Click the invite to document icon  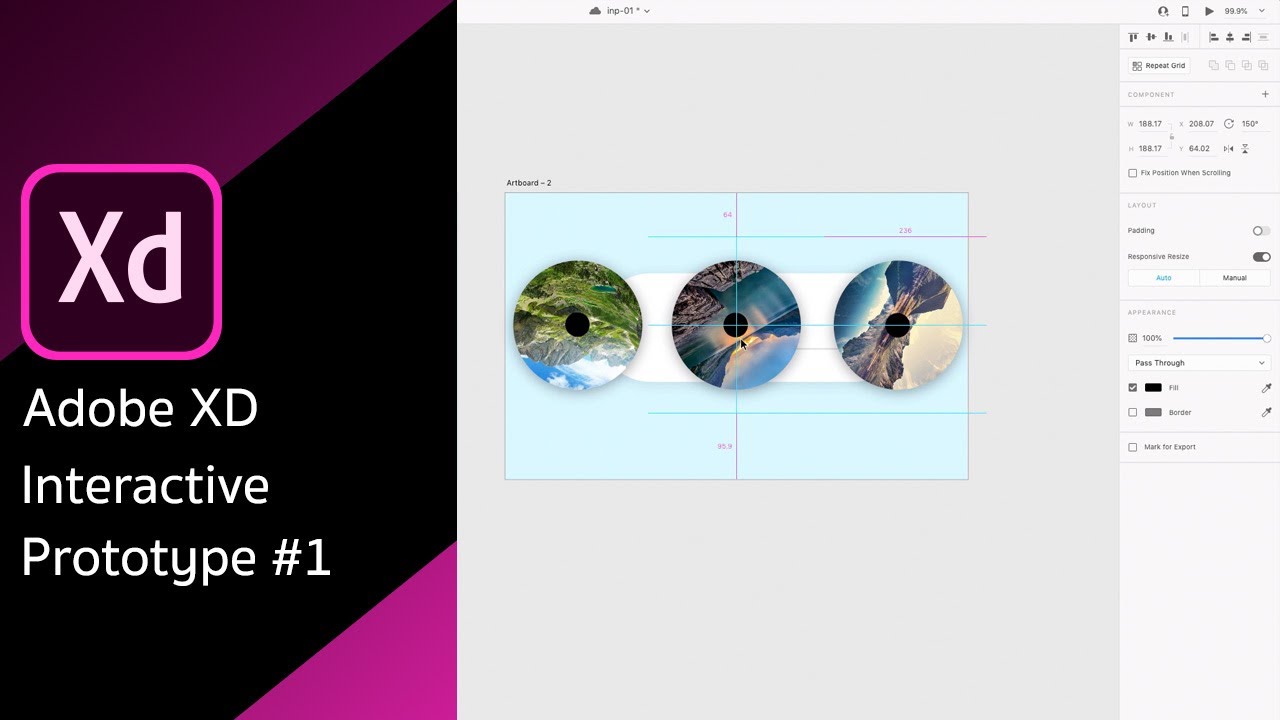1163,11
